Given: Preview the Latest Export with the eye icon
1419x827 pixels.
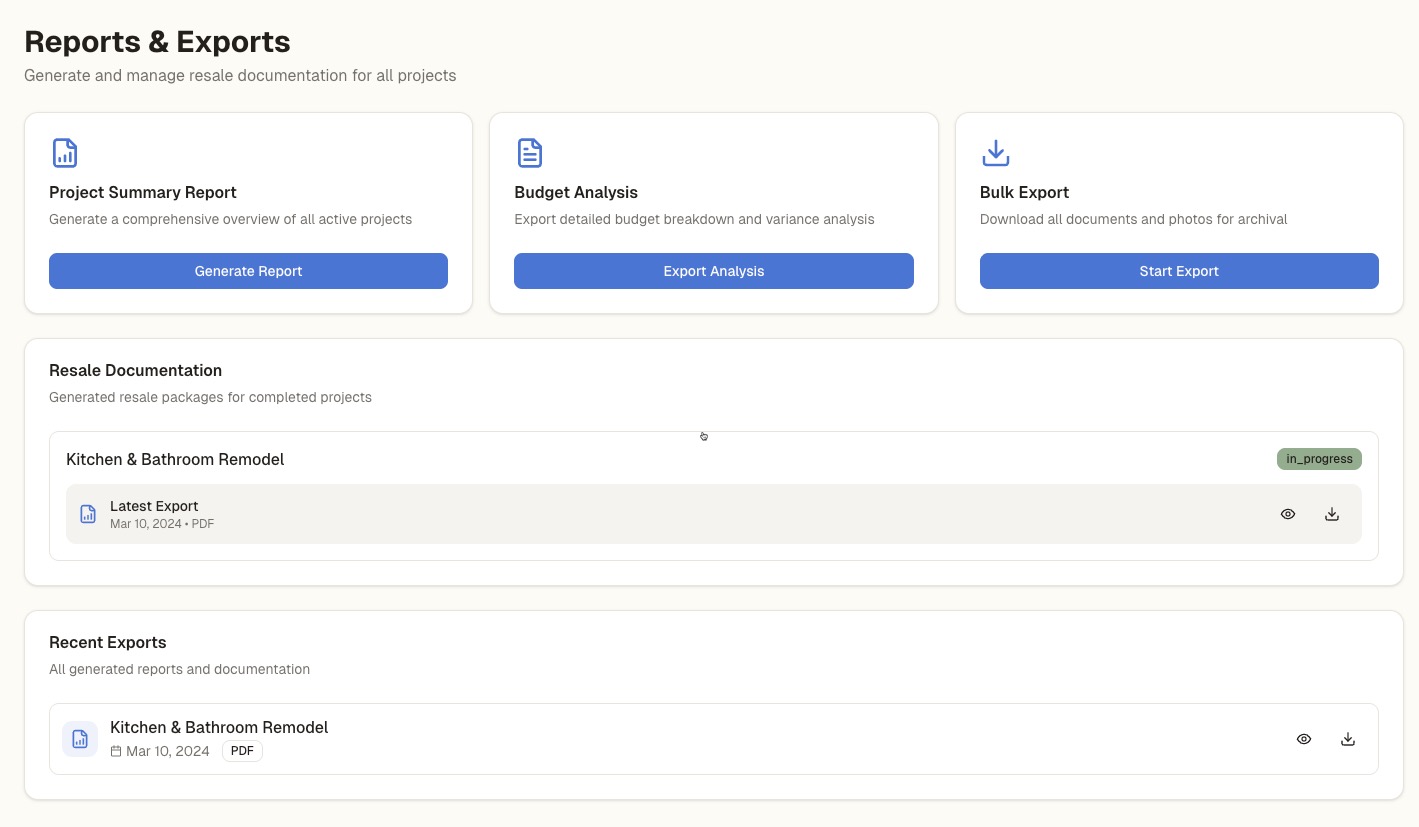Looking at the screenshot, I should click(1288, 513).
